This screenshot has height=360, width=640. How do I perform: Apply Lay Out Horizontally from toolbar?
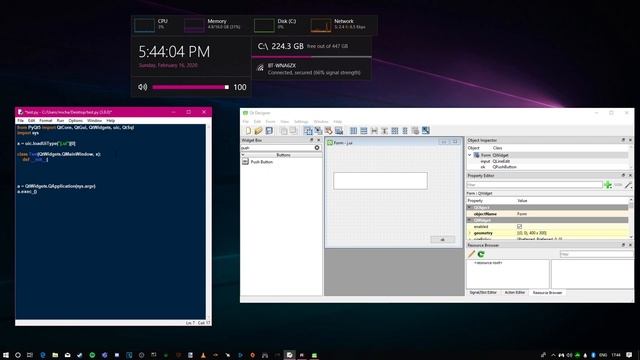(x=353, y=131)
